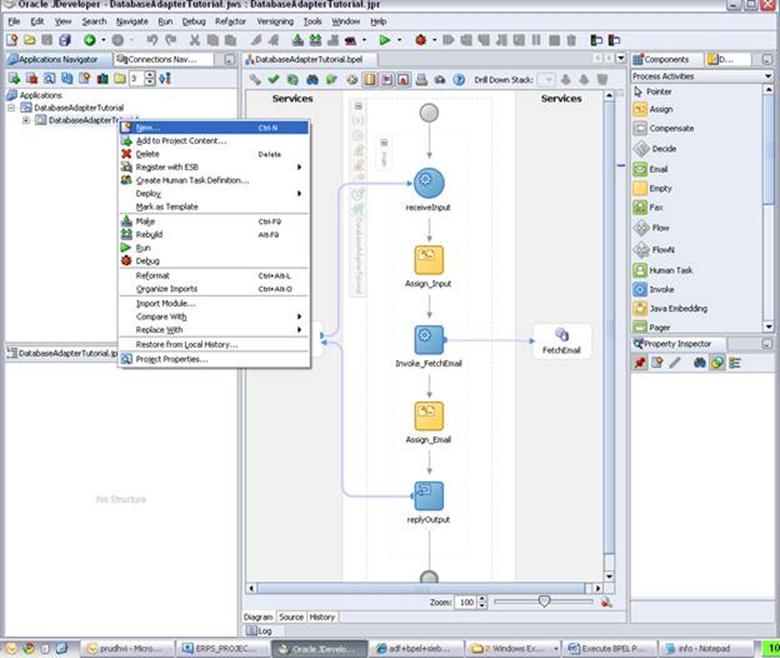The width and height of the screenshot is (780, 658).
Task: Switch to Execute BPEL P... taskbar button
Action: (608, 649)
